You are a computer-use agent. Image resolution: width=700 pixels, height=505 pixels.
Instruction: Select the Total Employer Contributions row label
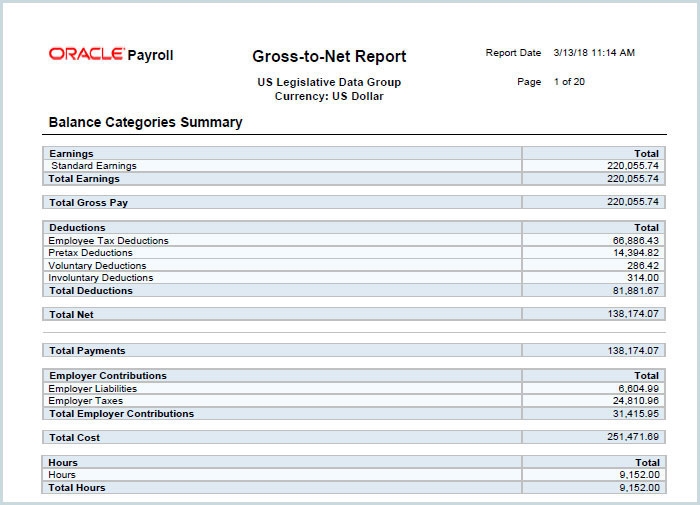121,413
